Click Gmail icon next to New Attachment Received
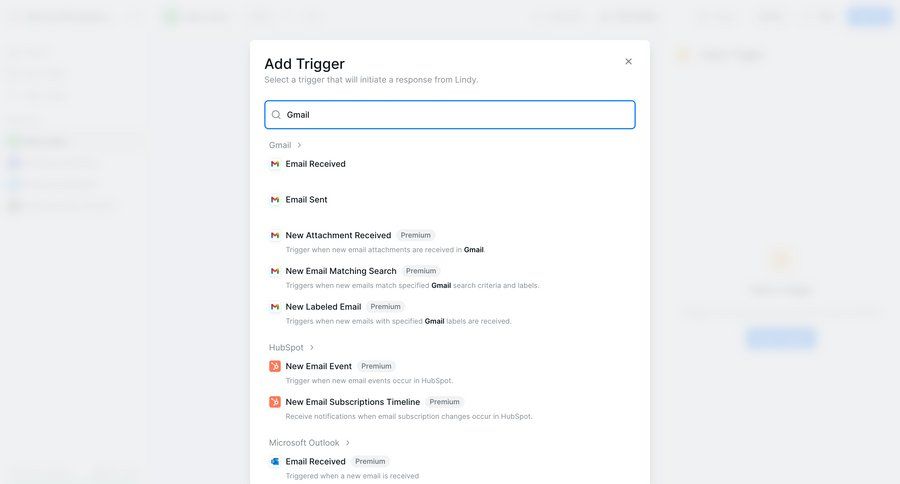Image resolution: width=900 pixels, height=484 pixels. coord(275,236)
